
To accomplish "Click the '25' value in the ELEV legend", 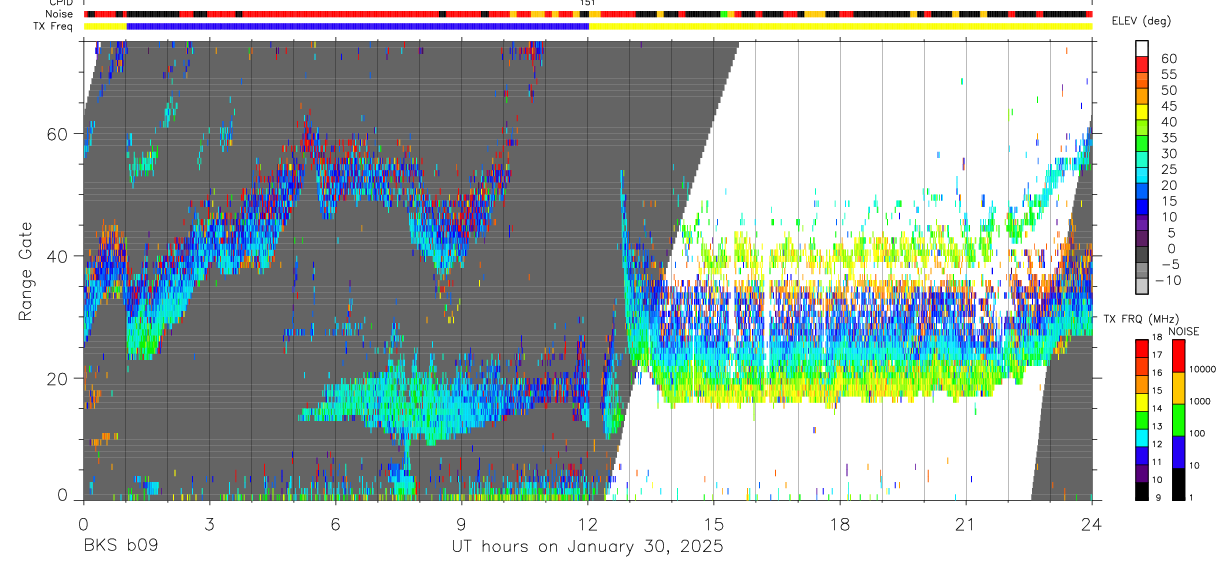I will 1167,169.
